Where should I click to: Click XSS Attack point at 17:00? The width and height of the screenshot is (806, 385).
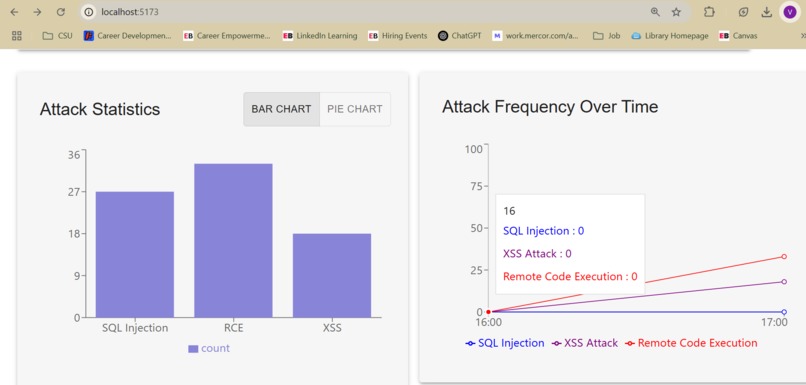pyautogui.click(x=784, y=282)
